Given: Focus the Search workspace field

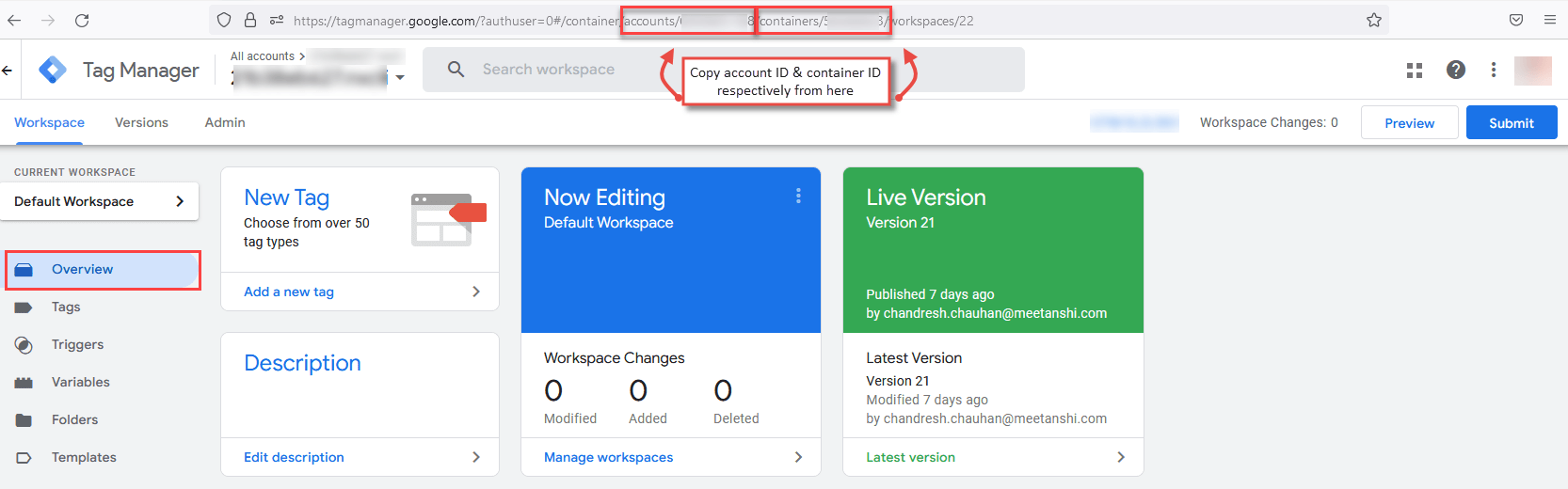Looking at the screenshot, I should [x=723, y=70].
